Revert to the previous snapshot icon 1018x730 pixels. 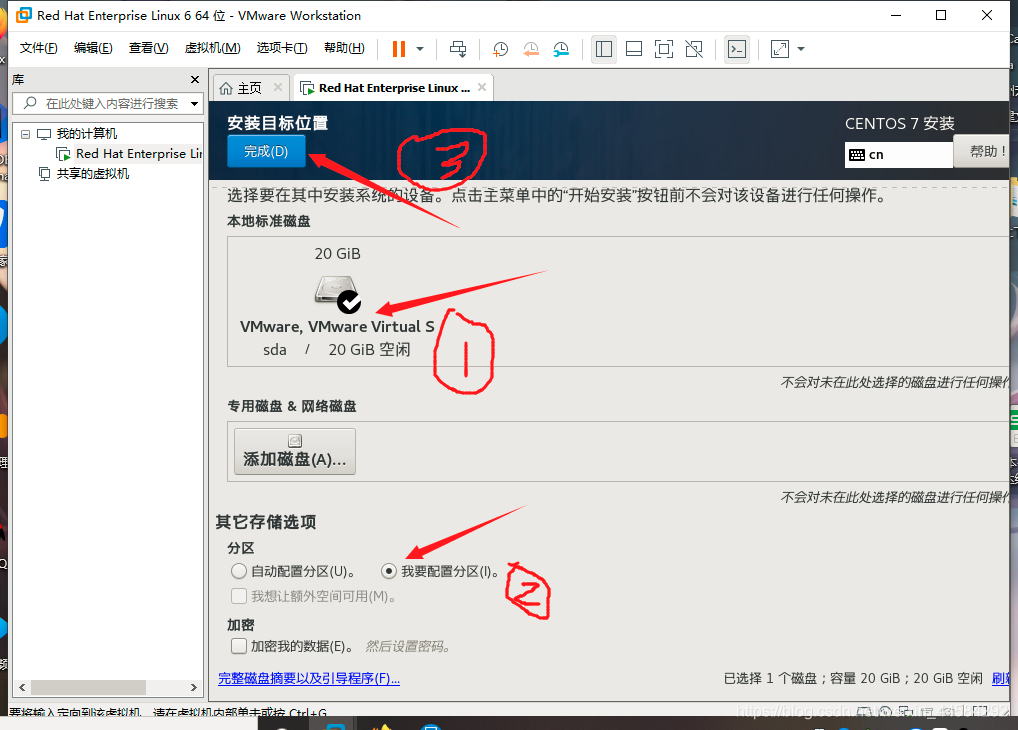pyautogui.click(x=531, y=49)
